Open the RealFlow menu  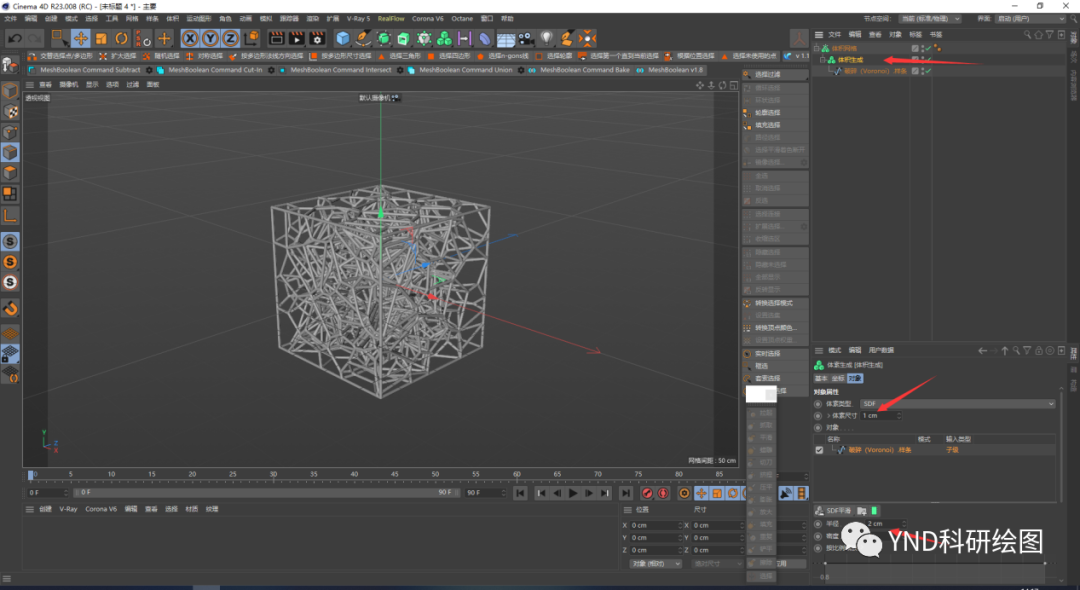point(391,19)
